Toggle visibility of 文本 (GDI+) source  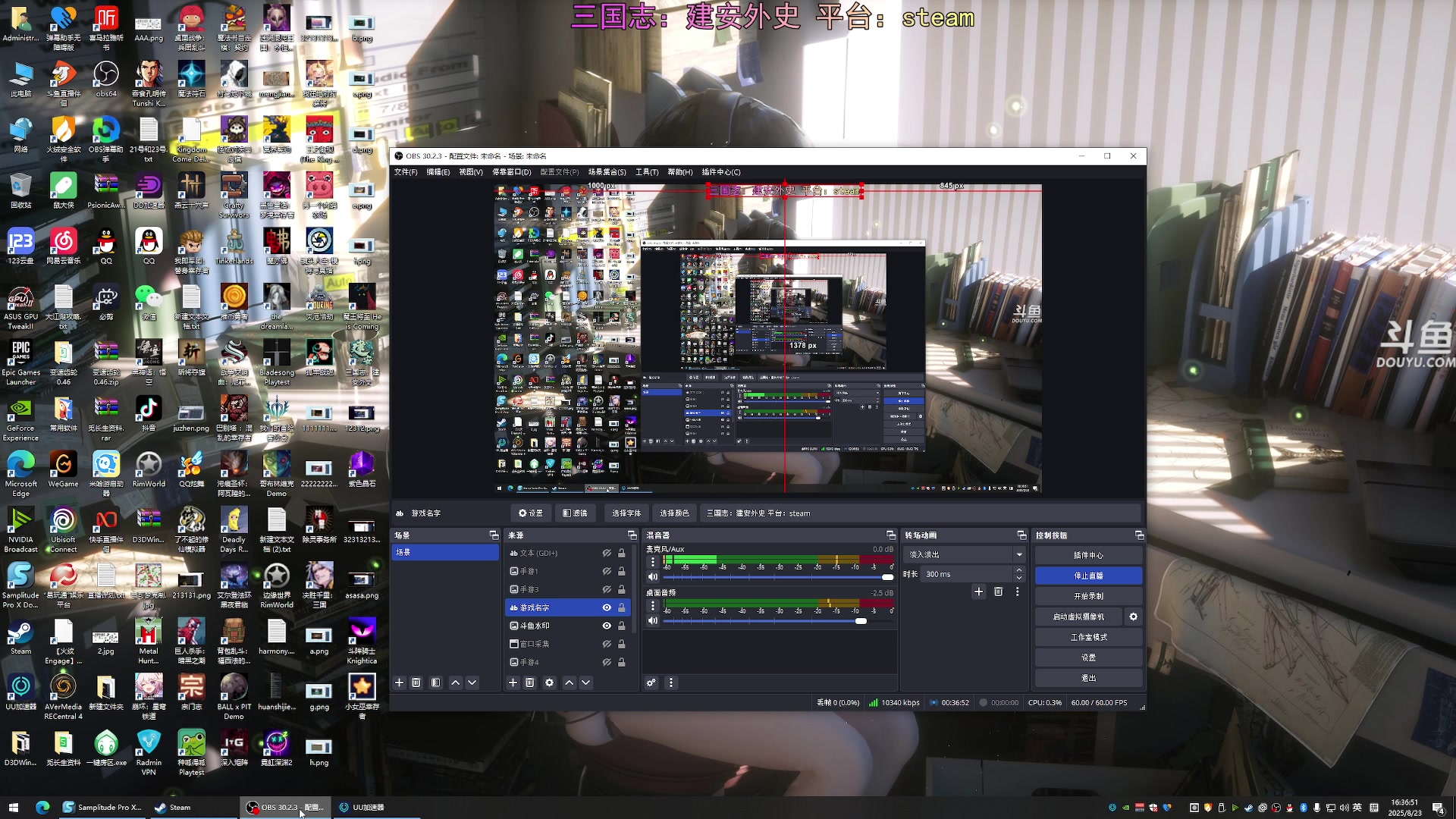click(607, 553)
